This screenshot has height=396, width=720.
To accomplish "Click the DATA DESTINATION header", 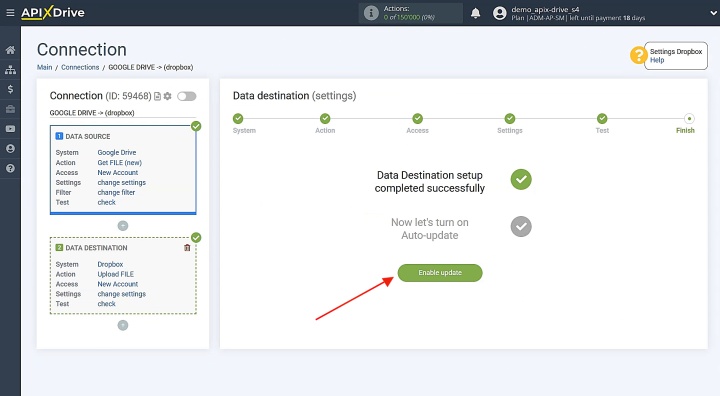I will tap(96, 248).
